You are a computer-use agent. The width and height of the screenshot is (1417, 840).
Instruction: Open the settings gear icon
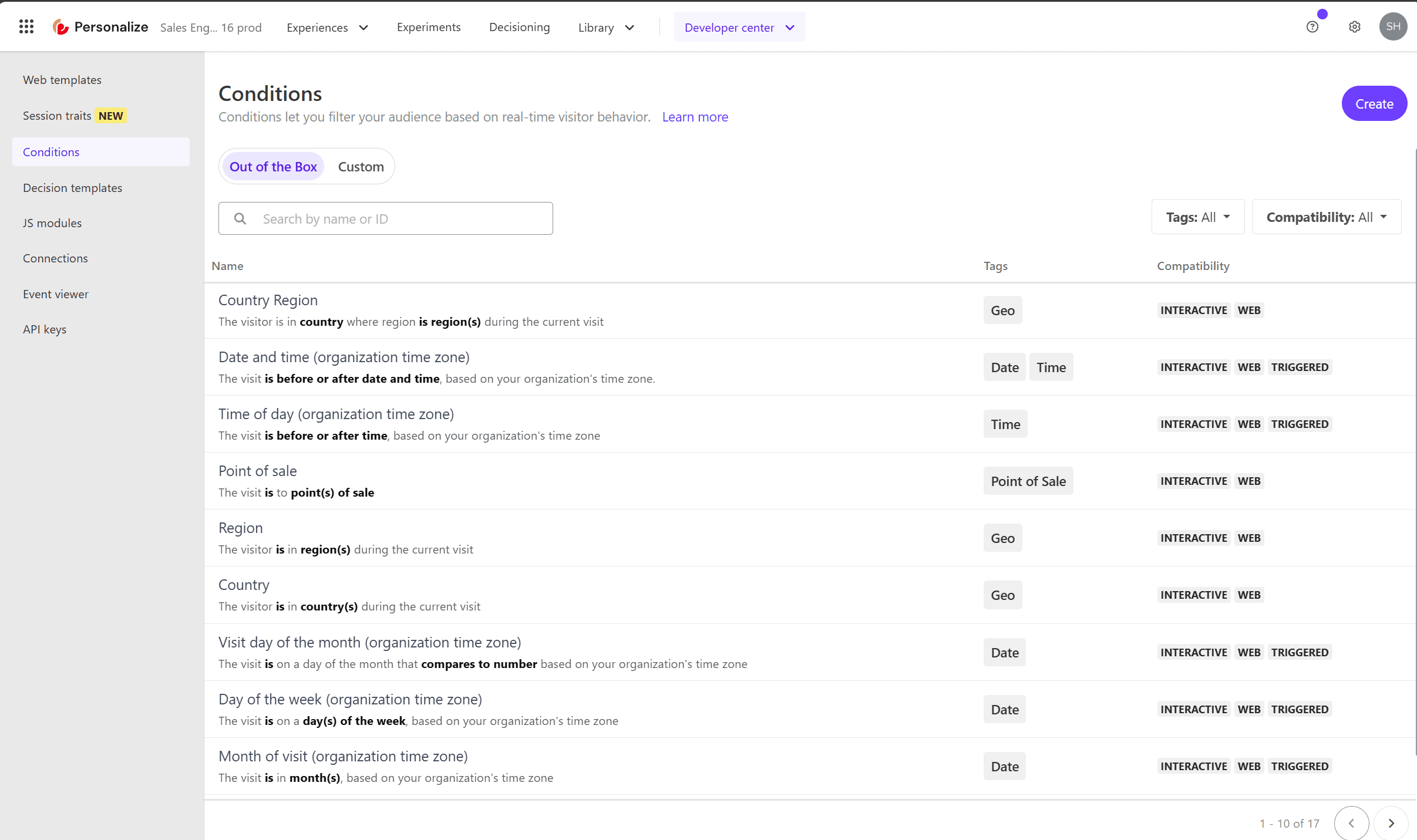click(x=1354, y=27)
